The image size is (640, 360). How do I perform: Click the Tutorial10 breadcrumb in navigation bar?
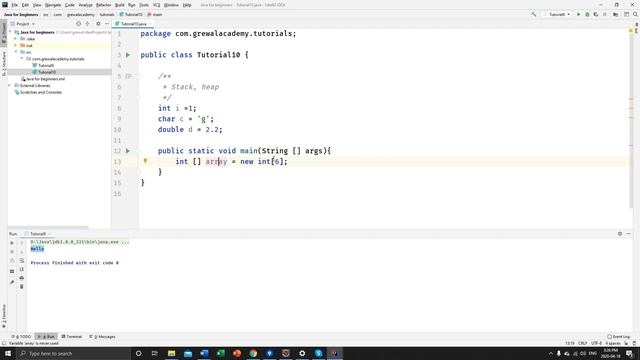point(131,15)
